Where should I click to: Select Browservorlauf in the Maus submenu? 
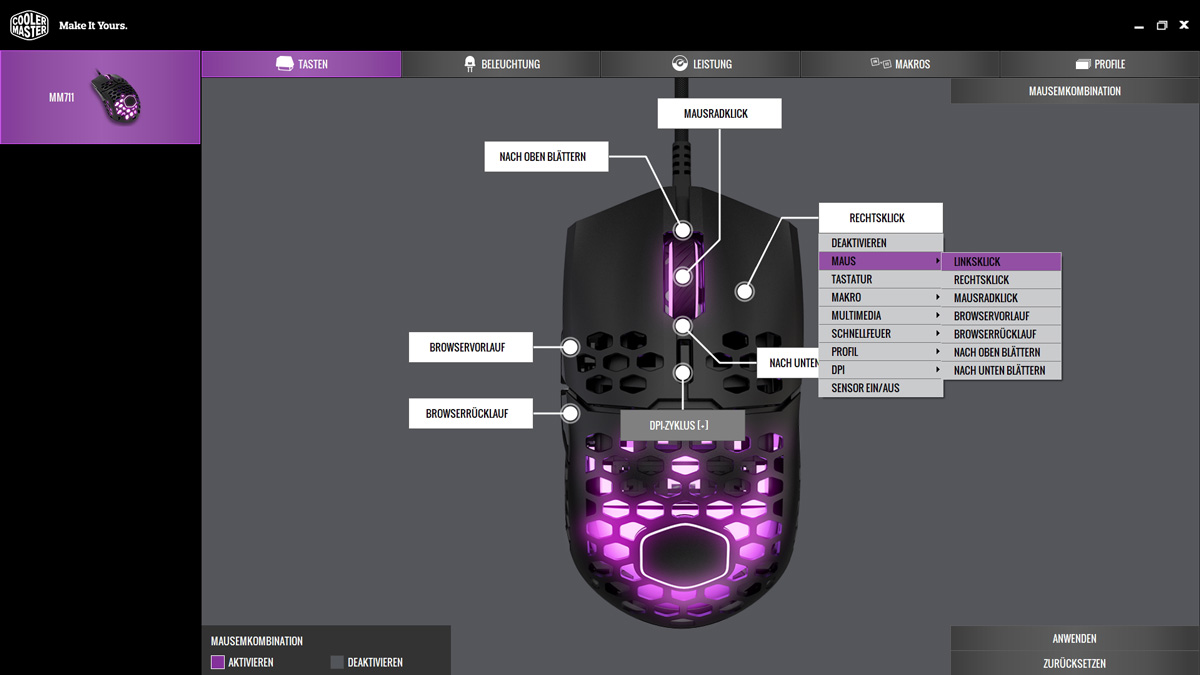point(1002,316)
